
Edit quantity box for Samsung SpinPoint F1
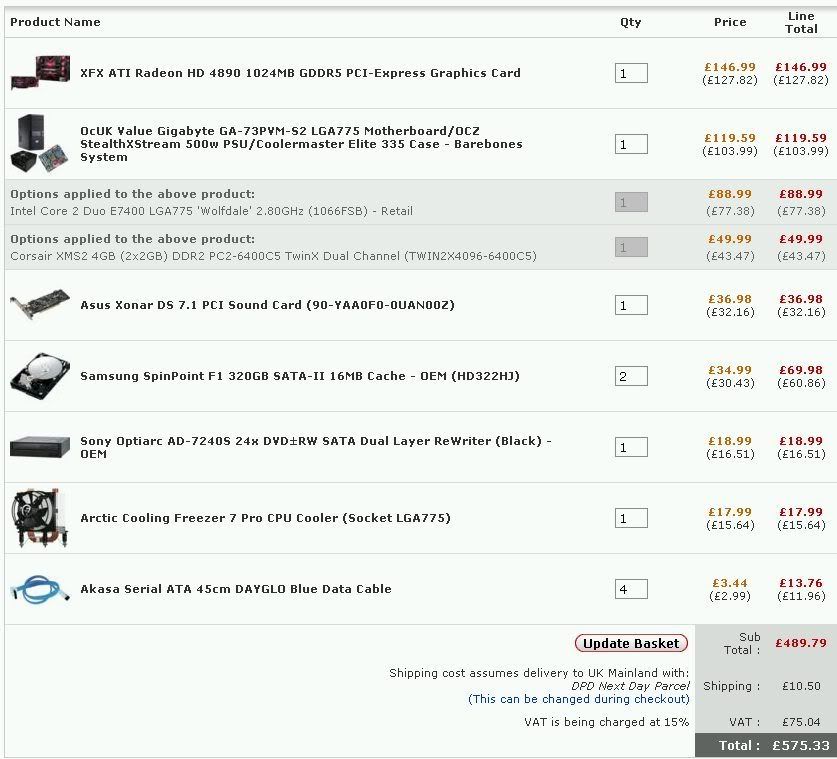coord(631,376)
